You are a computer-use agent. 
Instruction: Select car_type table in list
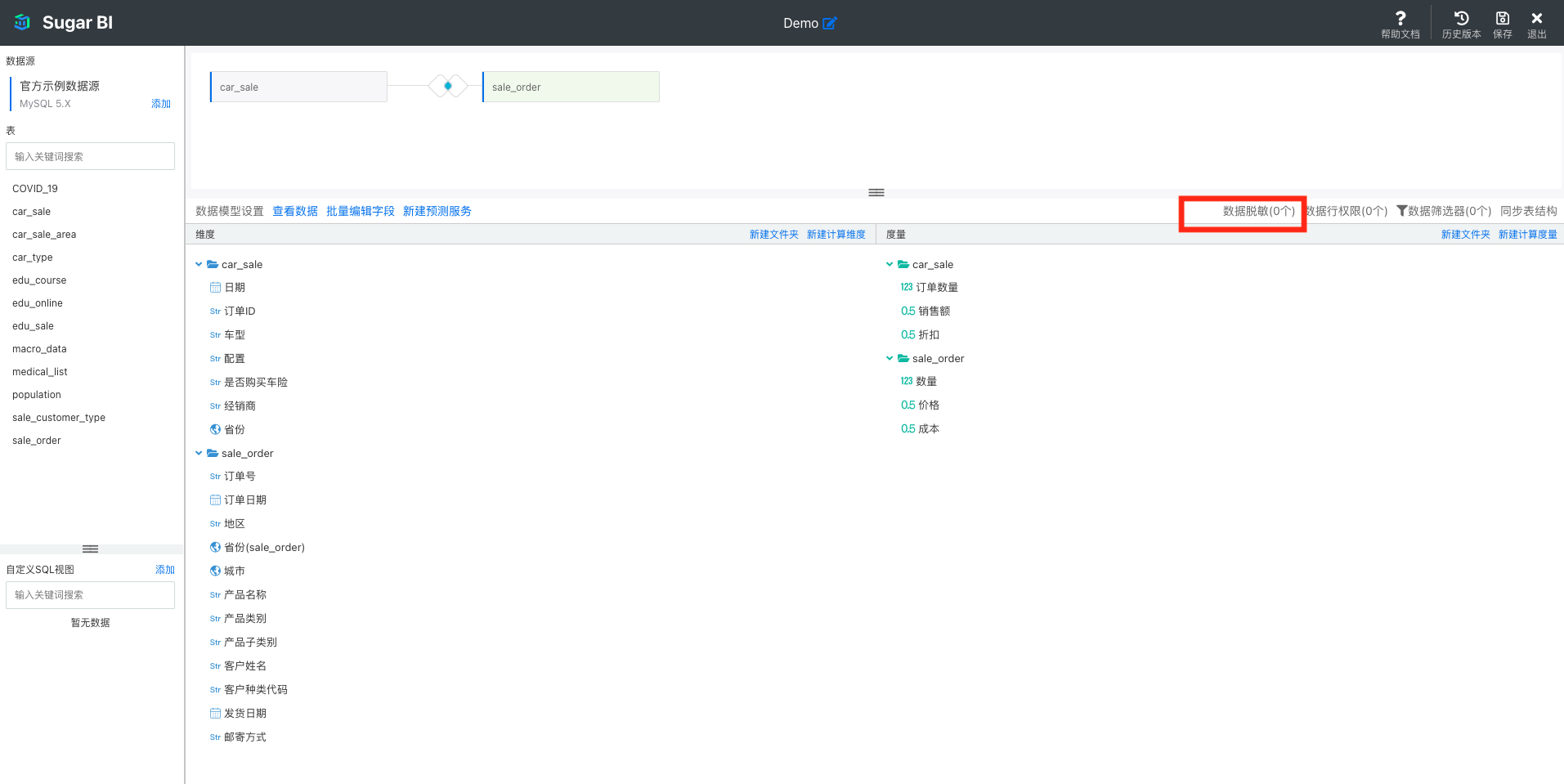[33, 258]
